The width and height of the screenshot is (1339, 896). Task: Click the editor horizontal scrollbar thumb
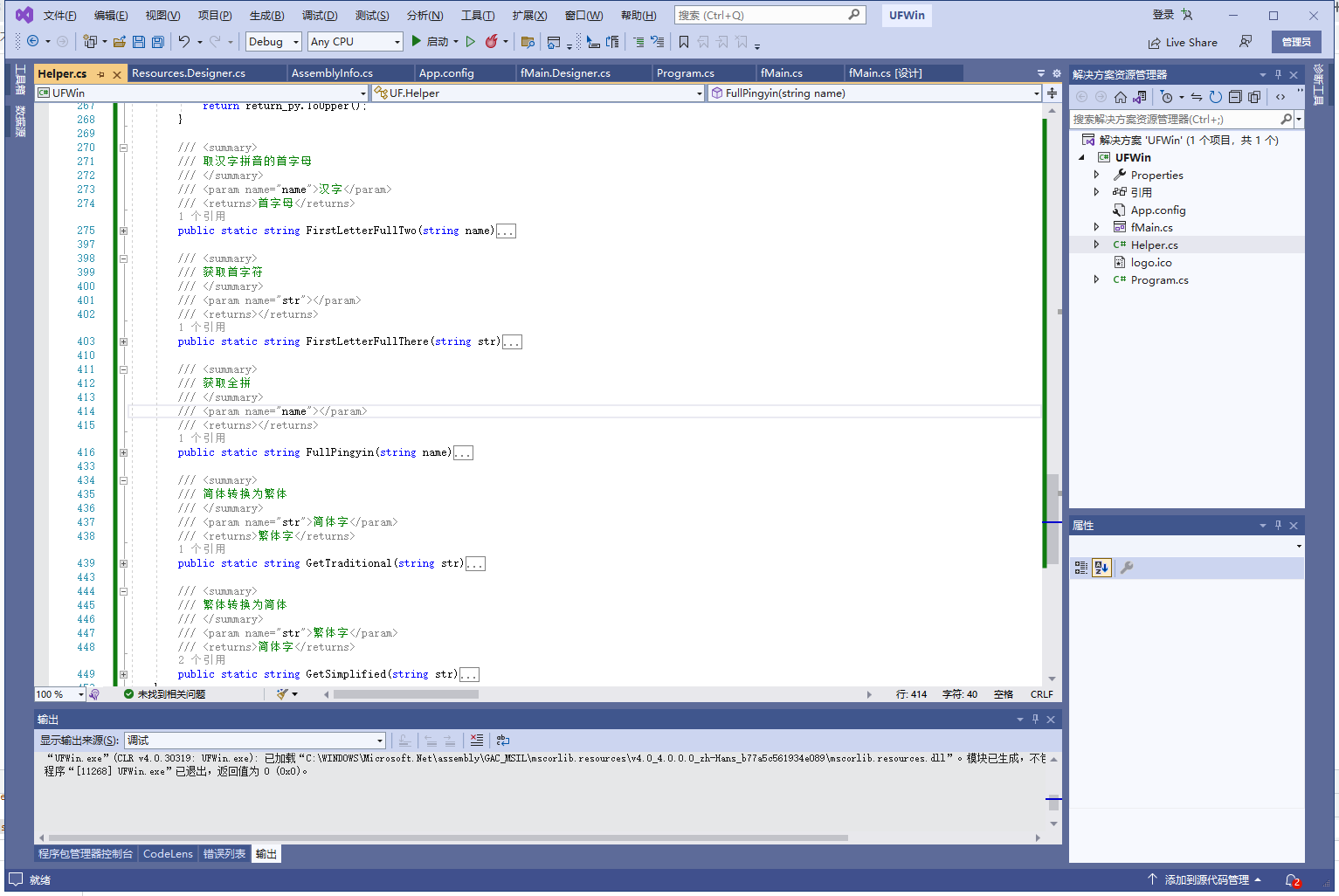click(406, 694)
